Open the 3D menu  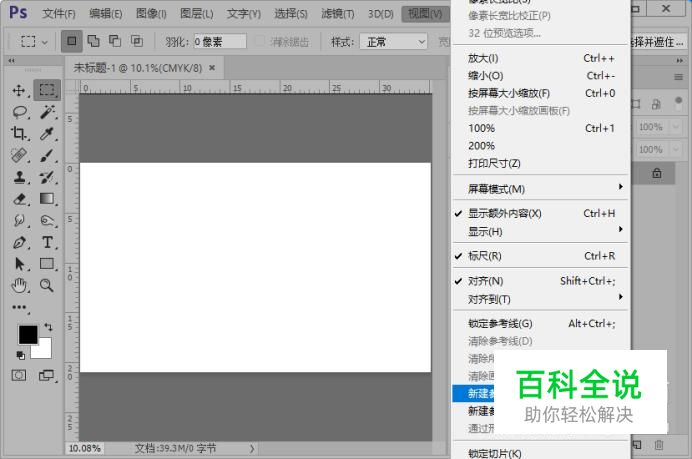coord(380,14)
